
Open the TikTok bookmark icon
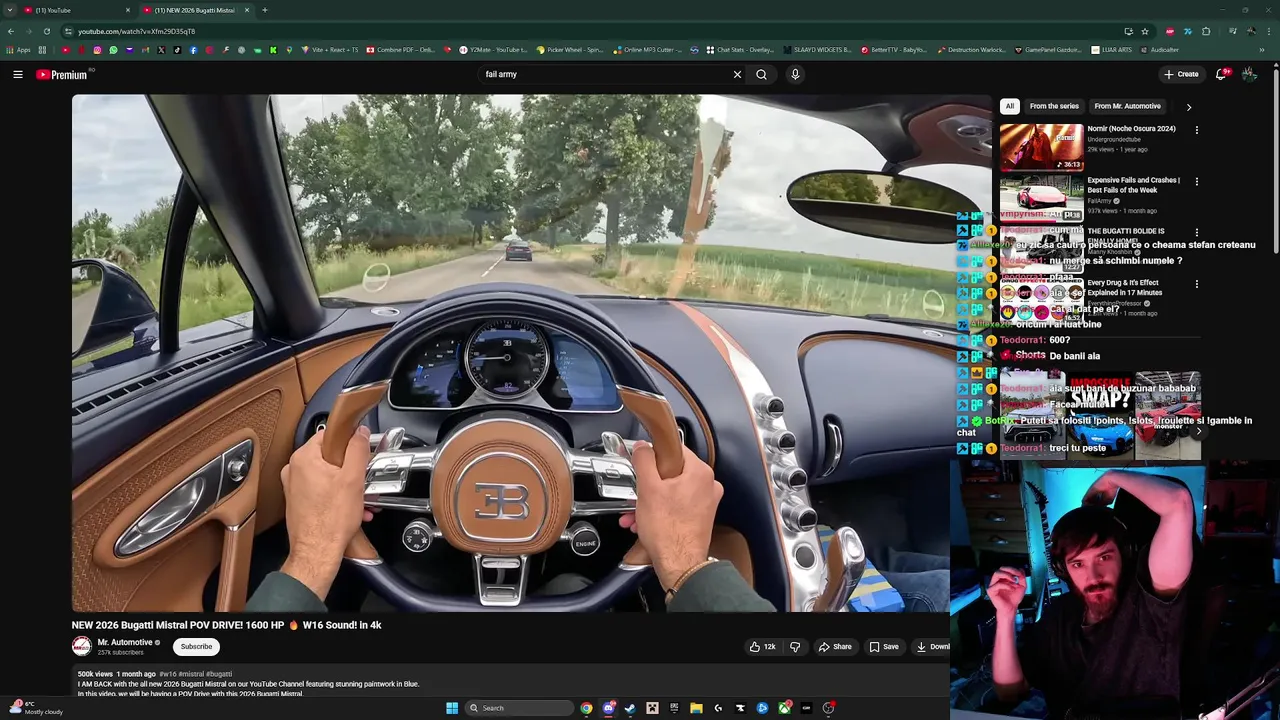(x=177, y=50)
